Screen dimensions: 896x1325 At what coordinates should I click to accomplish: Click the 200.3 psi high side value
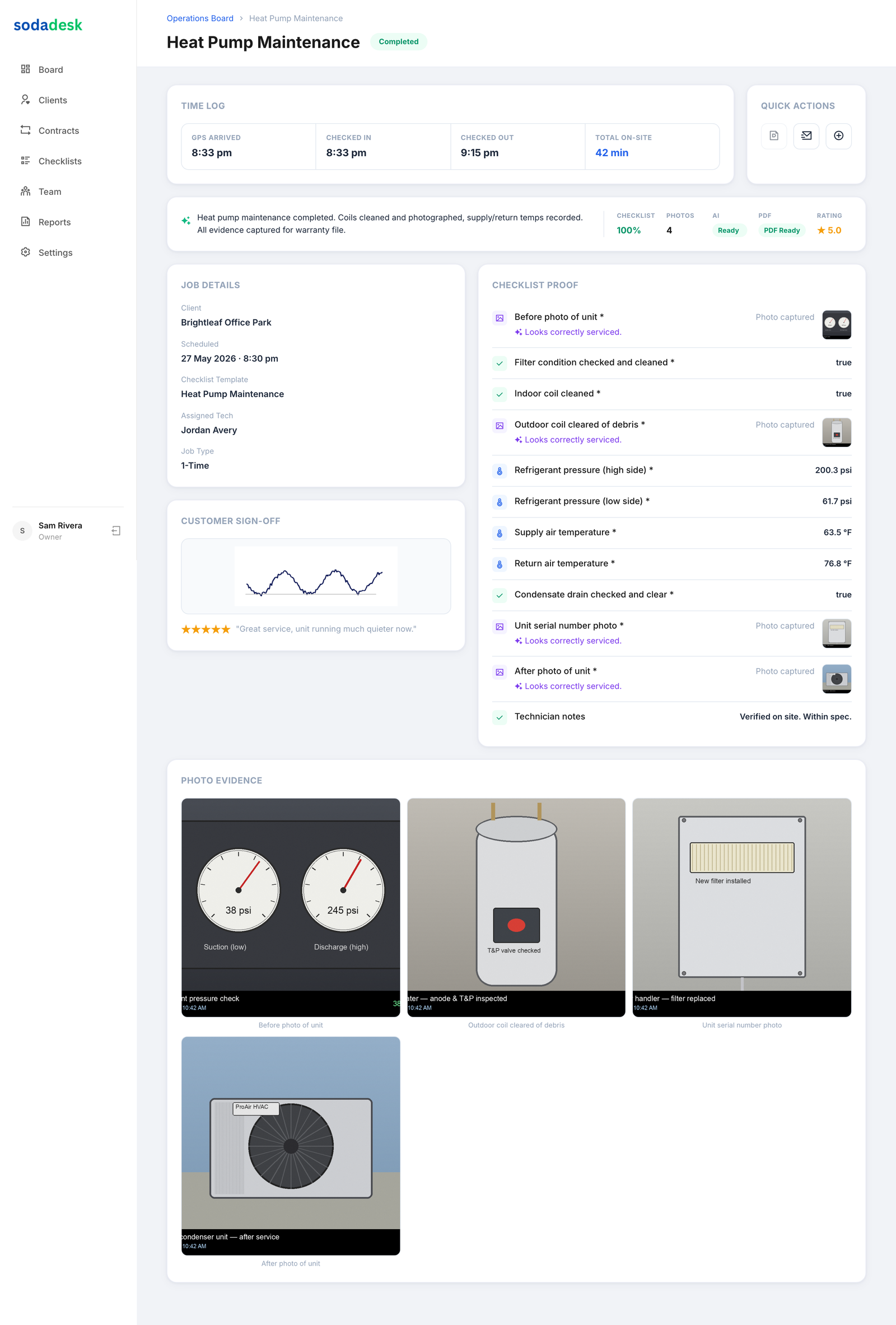[833, 470]
